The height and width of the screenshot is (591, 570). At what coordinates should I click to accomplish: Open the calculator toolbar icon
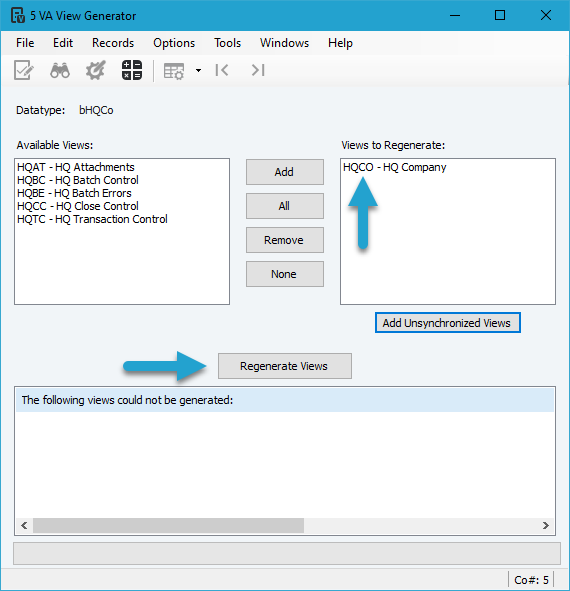pos(132,70)
